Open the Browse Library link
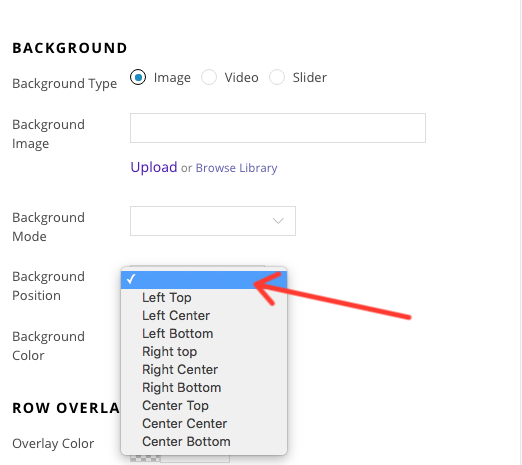Image resolution: width=522 pixels, height=465 pixels. pyautogui.click(x=236, y=168)
